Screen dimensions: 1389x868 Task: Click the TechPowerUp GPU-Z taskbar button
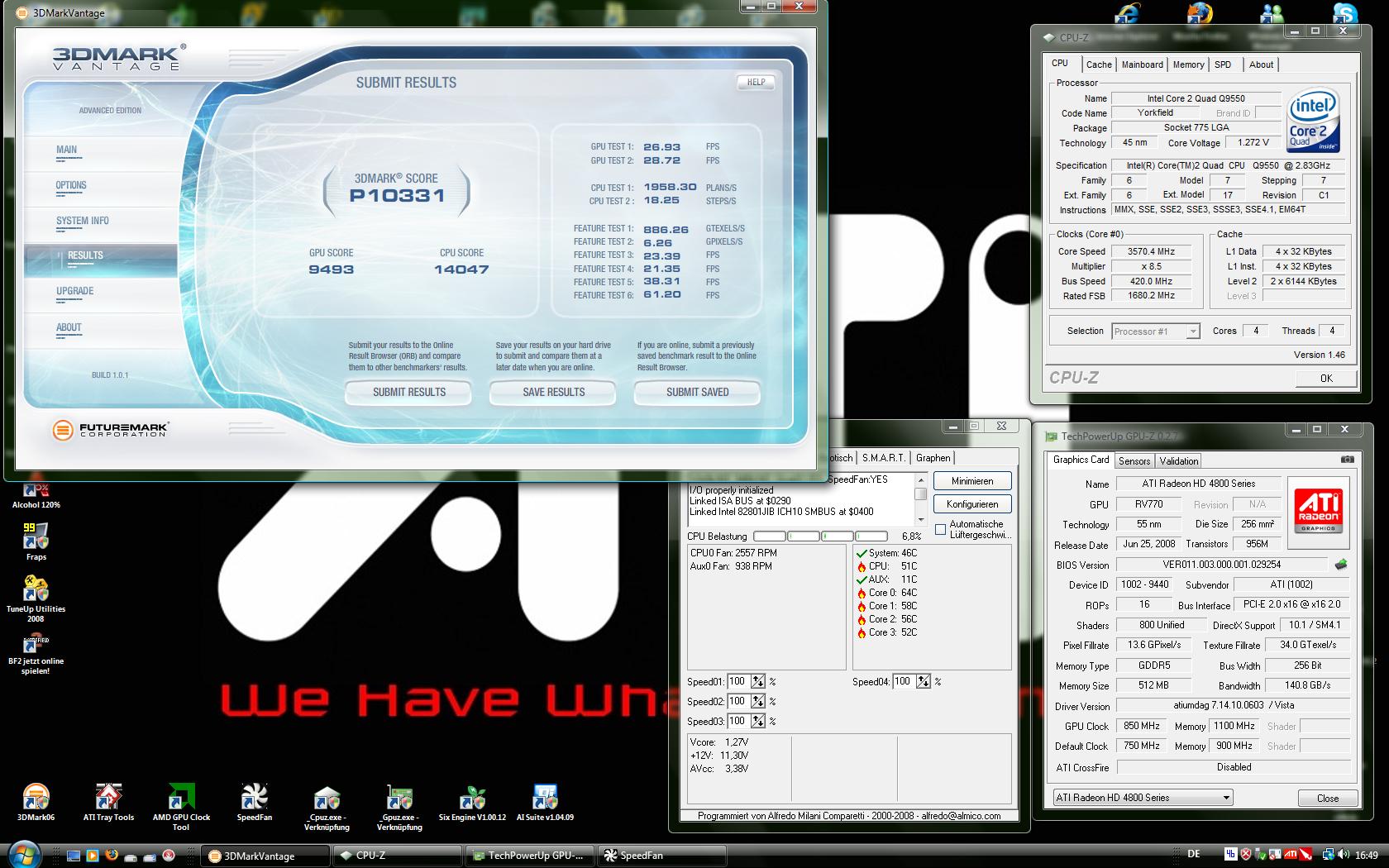(x=531, y=856)
